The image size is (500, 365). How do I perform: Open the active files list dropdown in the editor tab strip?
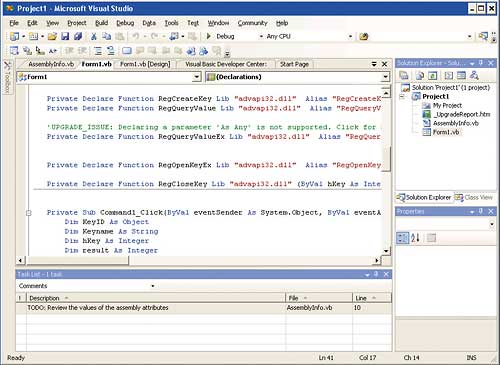point(374,64)
